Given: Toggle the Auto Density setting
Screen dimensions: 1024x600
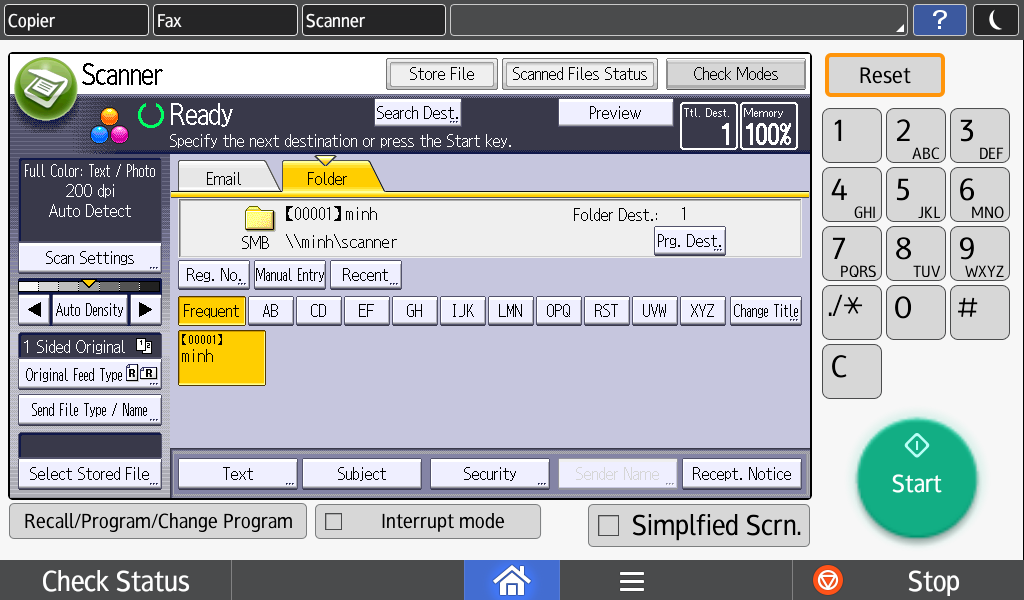Looking at the screenshot, I should click(x=89, y=310).
